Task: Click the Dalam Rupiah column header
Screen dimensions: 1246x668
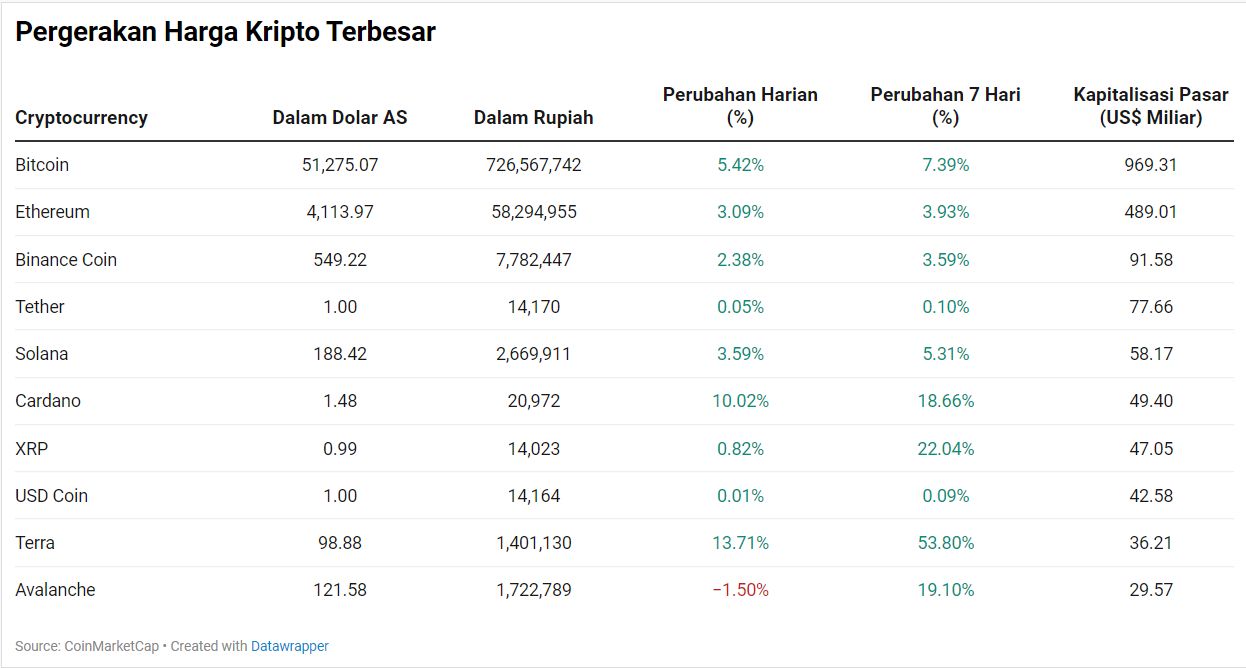Action: click(533, 118)
